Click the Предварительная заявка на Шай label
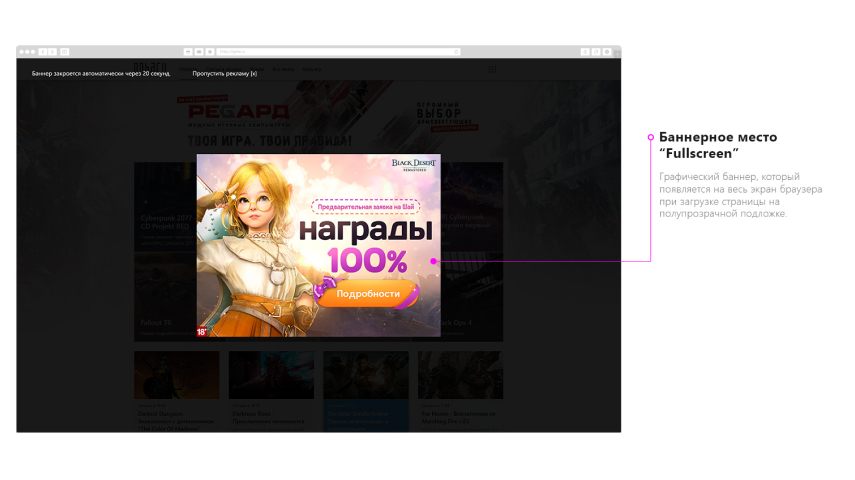Screen dimensions: 855x480 click(366, 207)
